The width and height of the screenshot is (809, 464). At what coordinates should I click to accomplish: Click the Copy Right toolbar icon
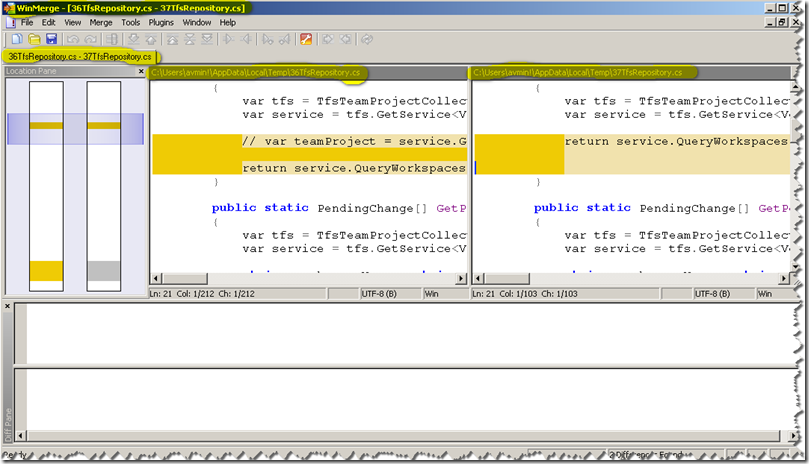click(229, 39)
